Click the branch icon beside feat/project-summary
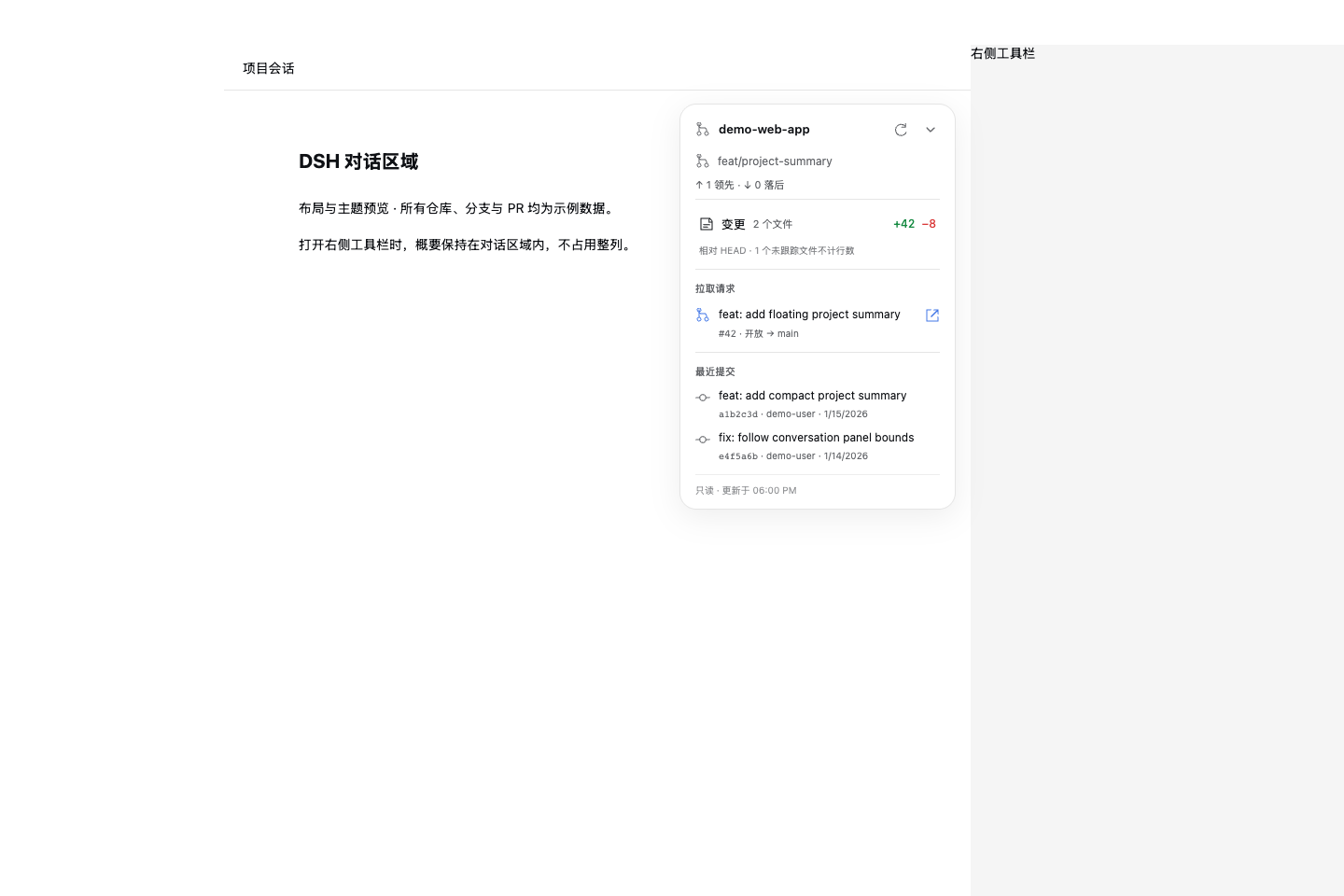Screen dimensions: 1344x896 pos(703,161)
